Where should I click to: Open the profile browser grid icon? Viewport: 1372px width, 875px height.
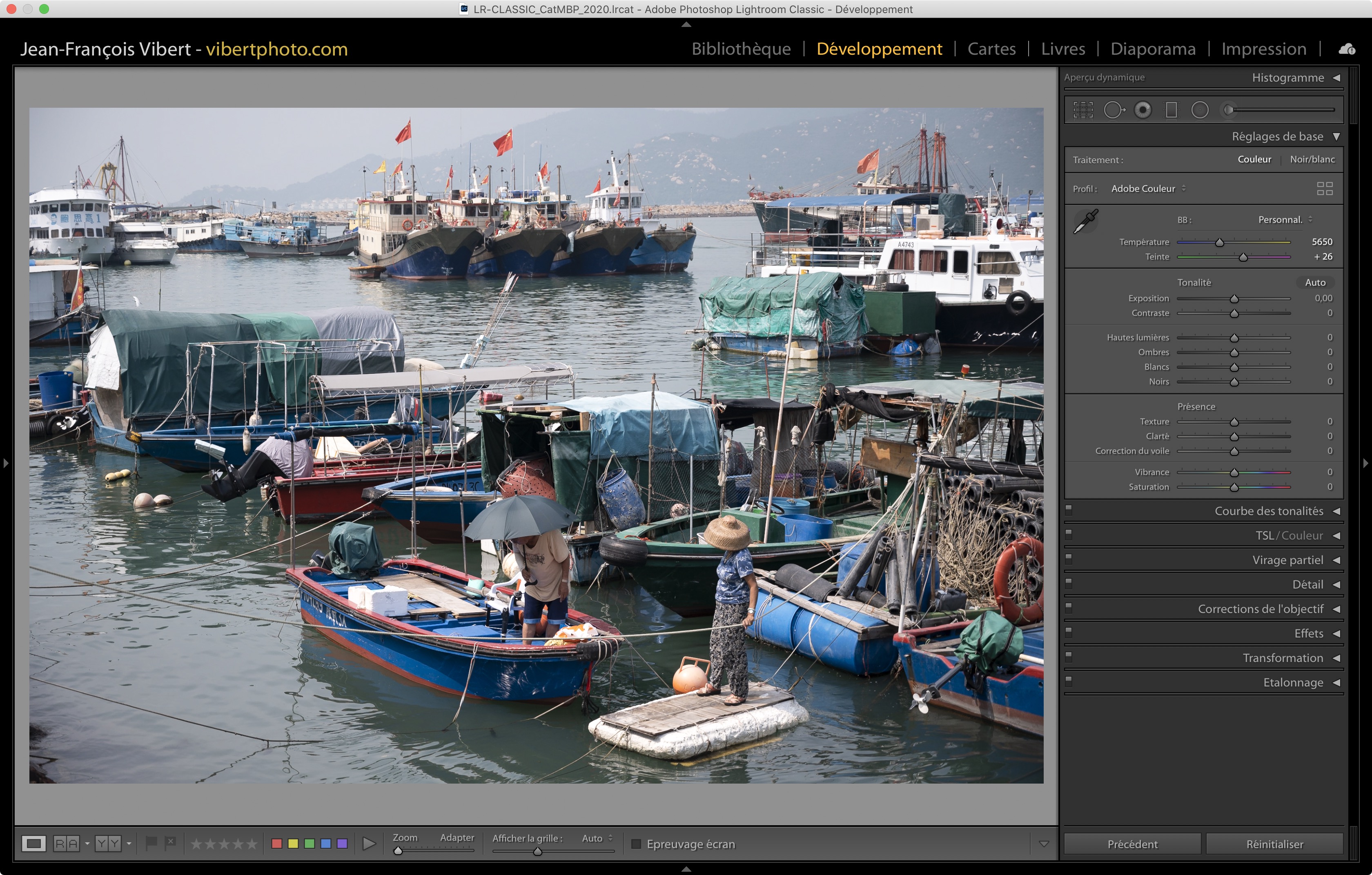[1325, 189]
